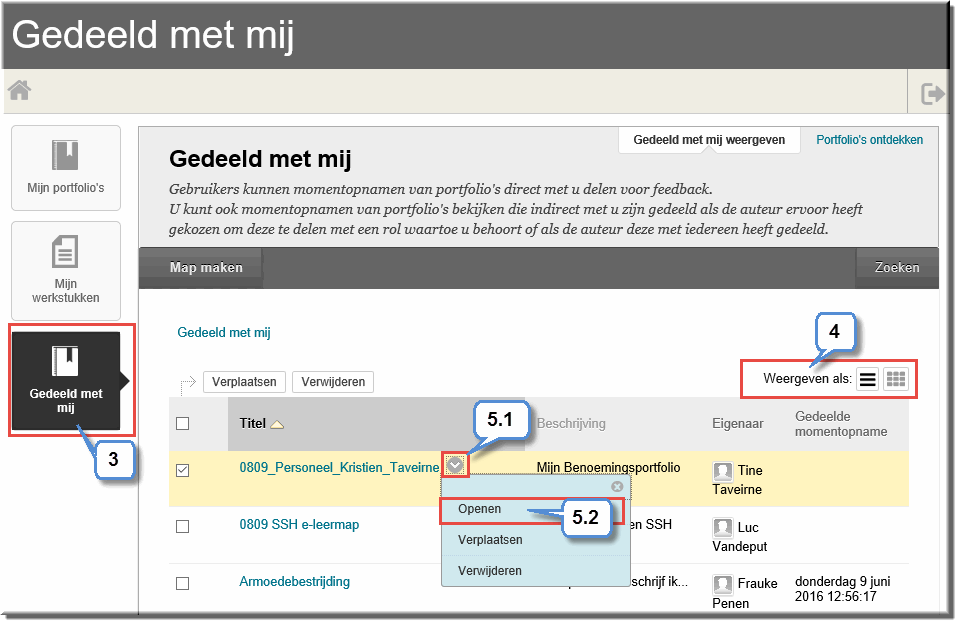959x624 pixels.
Task: Open 0809_Personeel_Kristien_Taveirne link
Action: point(339,467)
